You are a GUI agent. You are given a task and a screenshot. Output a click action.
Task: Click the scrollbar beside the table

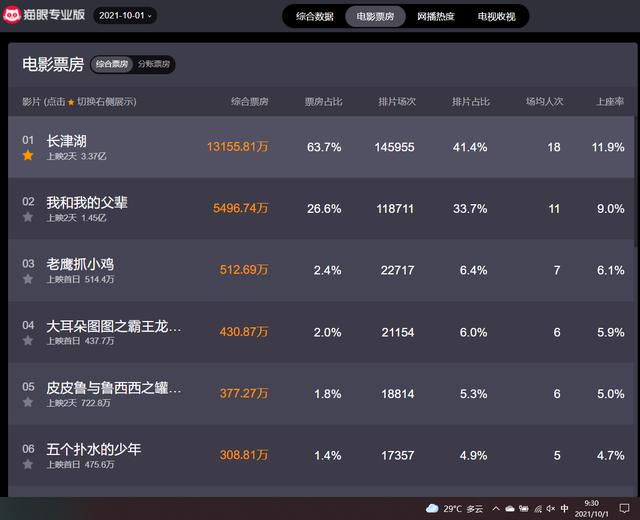coord(636,182)
